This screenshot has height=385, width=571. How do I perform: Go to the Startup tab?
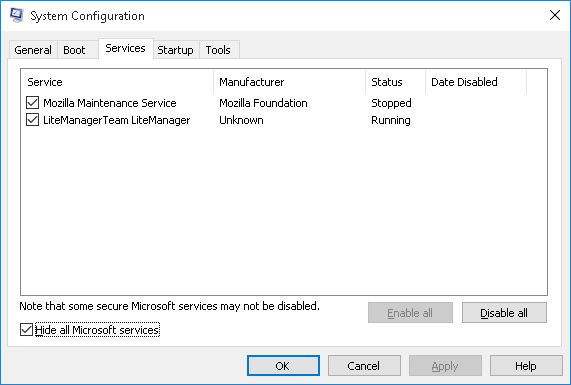click(x=176, y=50)
